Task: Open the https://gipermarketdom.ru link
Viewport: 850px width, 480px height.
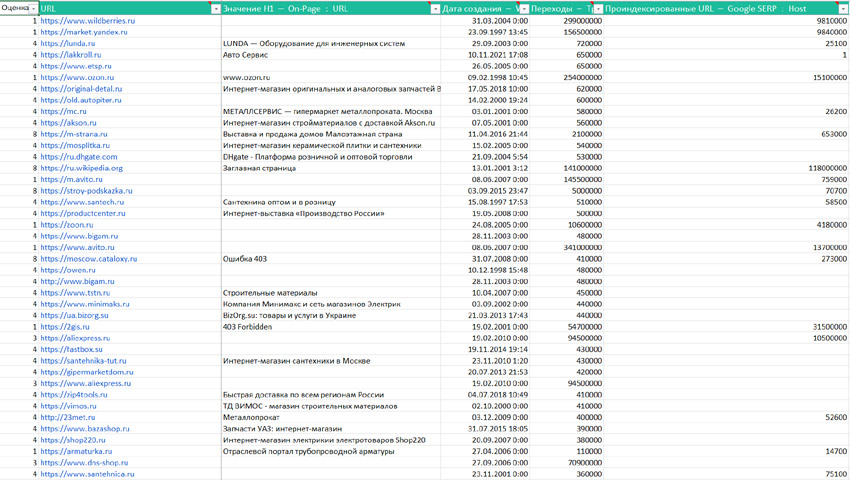Action: point(87,372)
